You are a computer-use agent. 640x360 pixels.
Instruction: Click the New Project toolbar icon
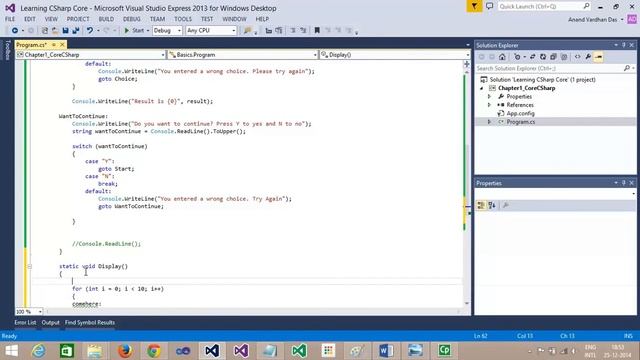tap(45, 30)
